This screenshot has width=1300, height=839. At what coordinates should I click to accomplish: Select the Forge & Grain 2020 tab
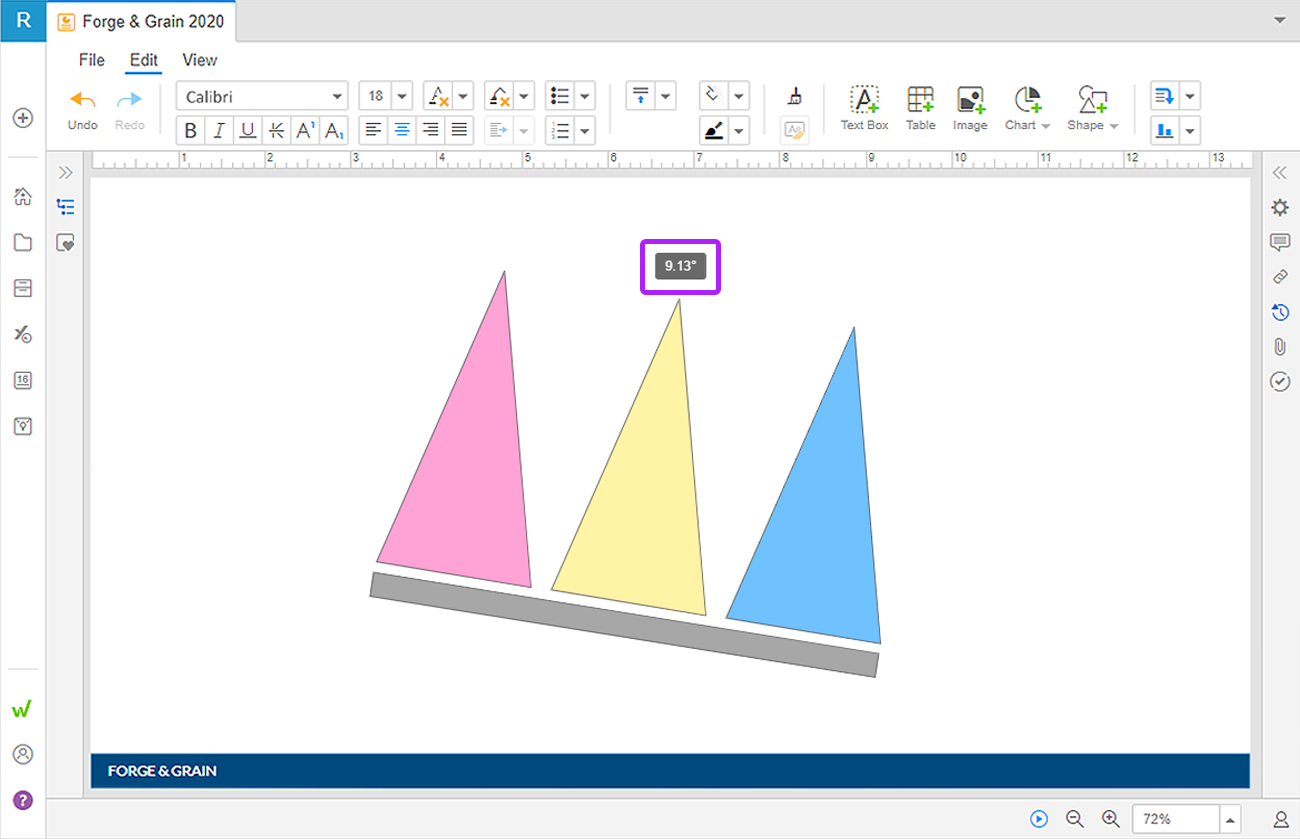[x=144, y=21]
